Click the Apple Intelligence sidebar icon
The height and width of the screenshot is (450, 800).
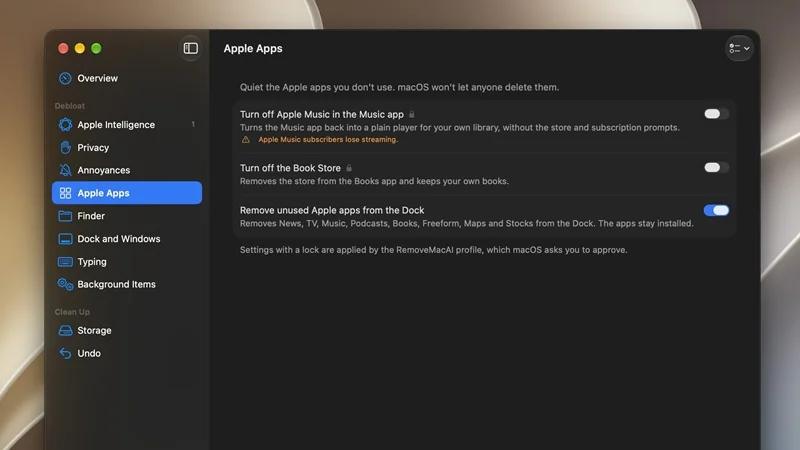pyautogui.click(x=65, y=124)
